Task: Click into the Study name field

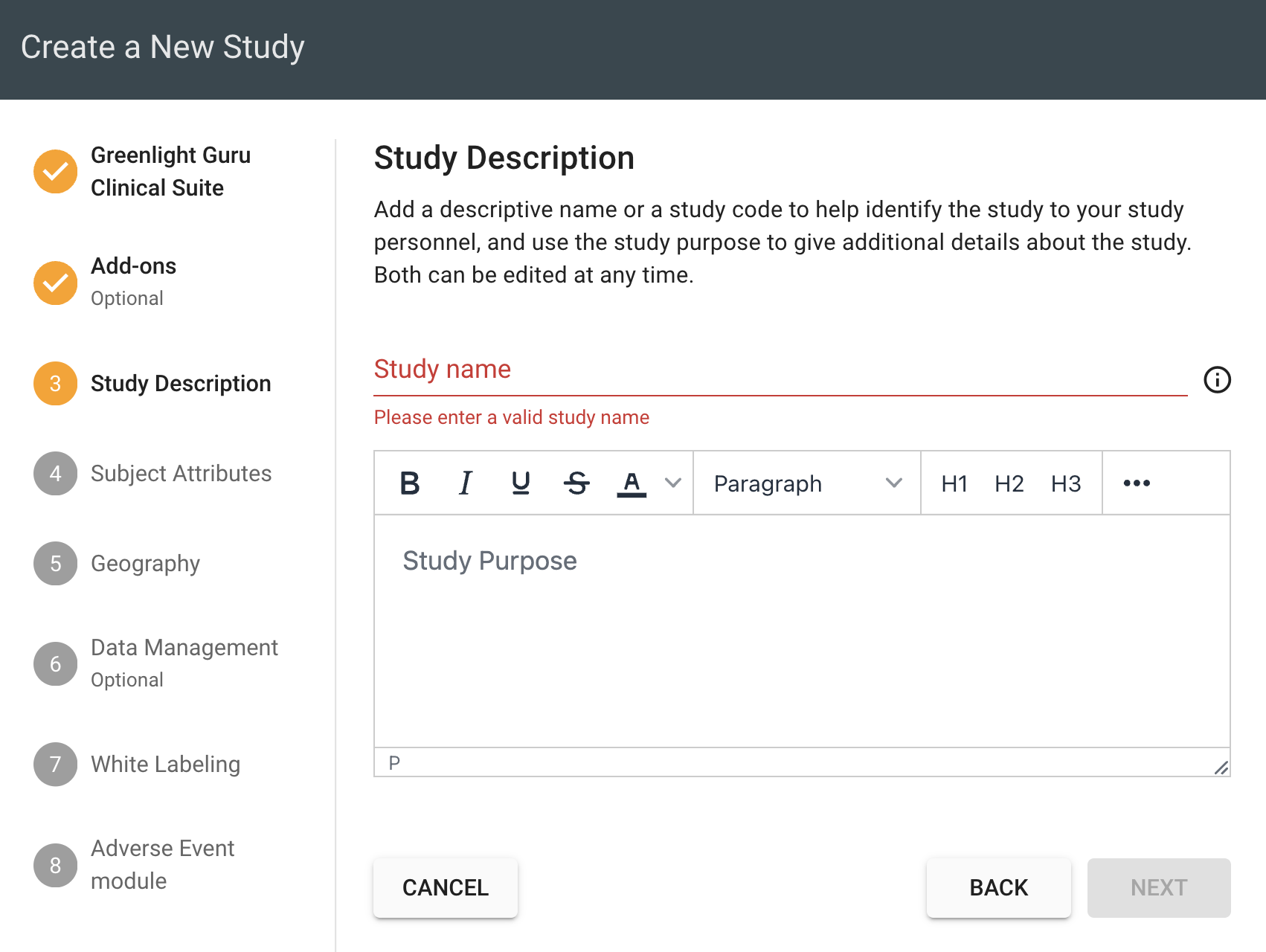Action: tap(780, 370)
